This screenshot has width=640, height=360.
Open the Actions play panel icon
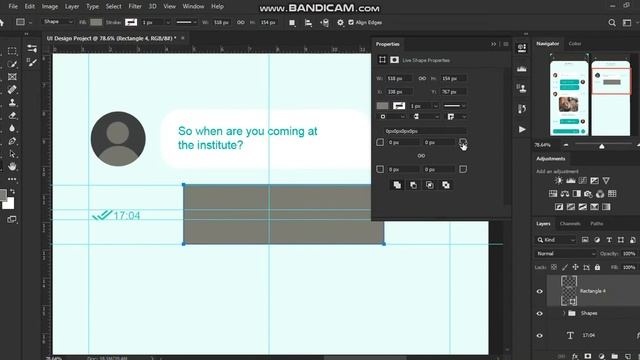522,129
